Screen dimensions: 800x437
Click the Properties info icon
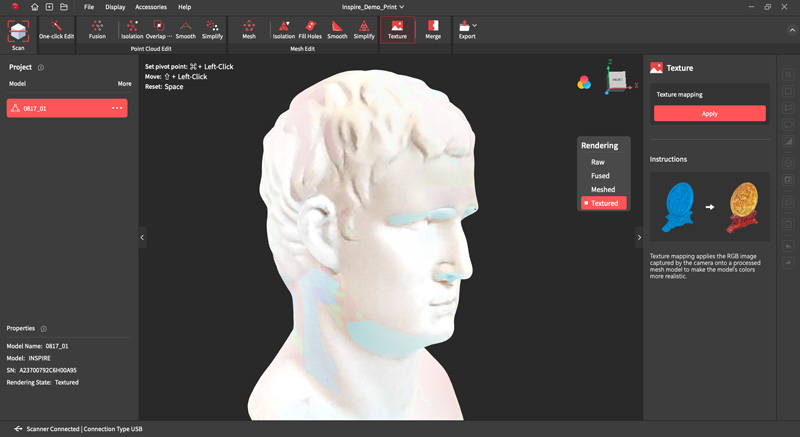(43, 329)
